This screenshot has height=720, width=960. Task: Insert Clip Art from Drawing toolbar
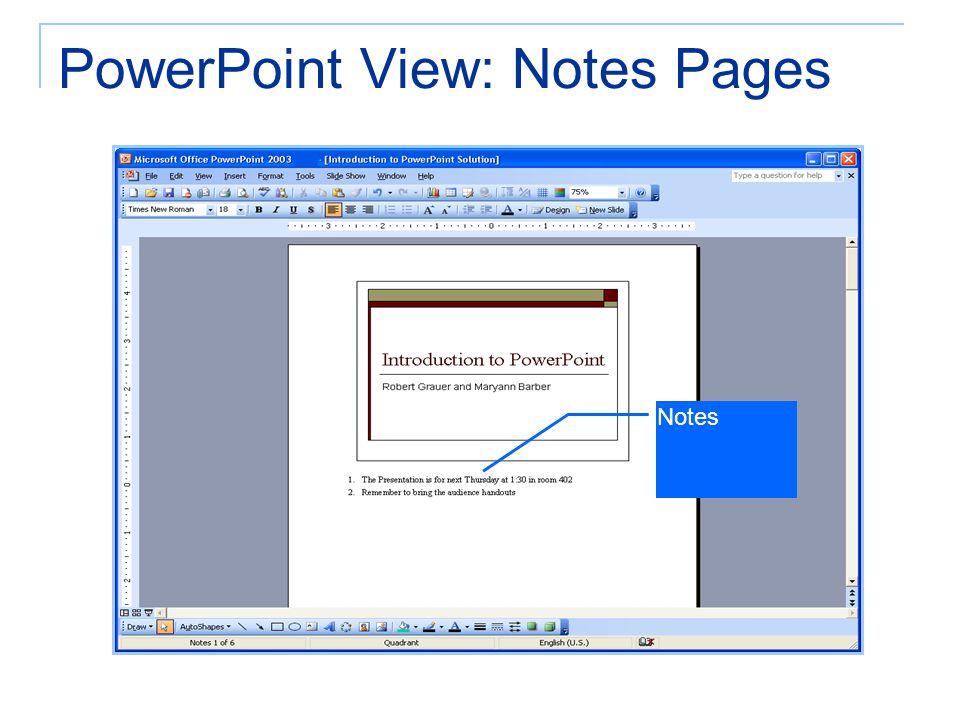(x=364, y=626)
